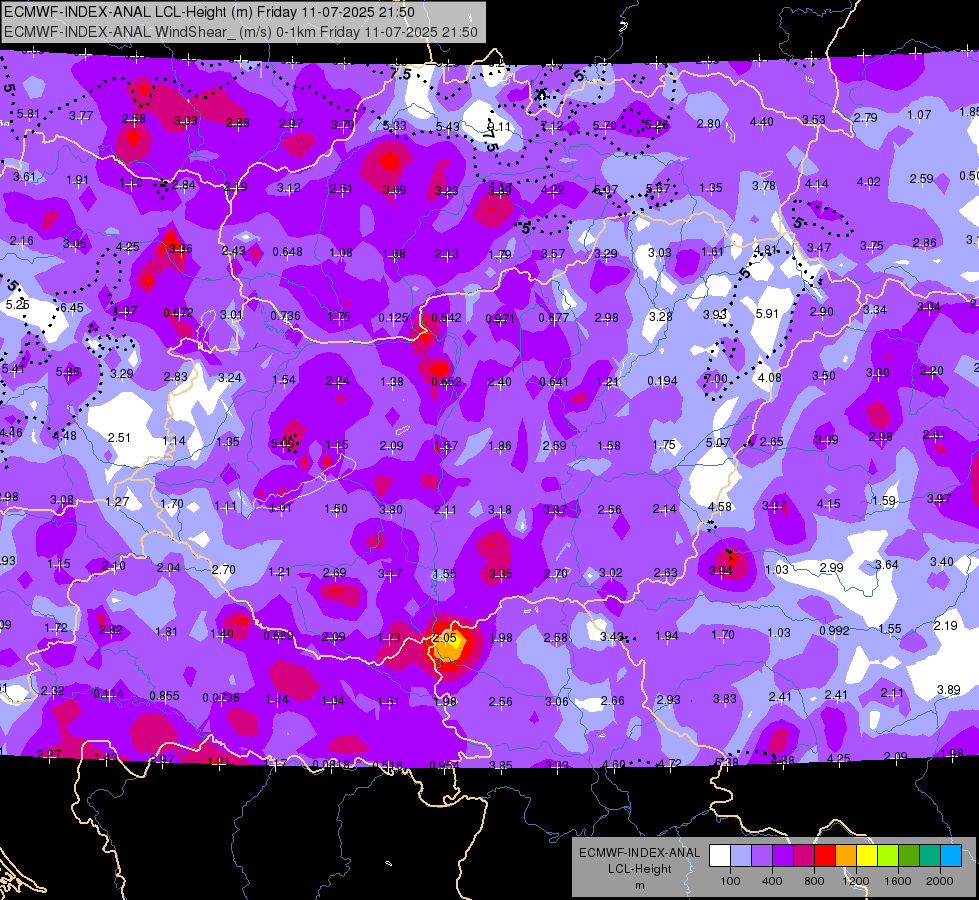Click the red legend swatch

tap(825, 856)
